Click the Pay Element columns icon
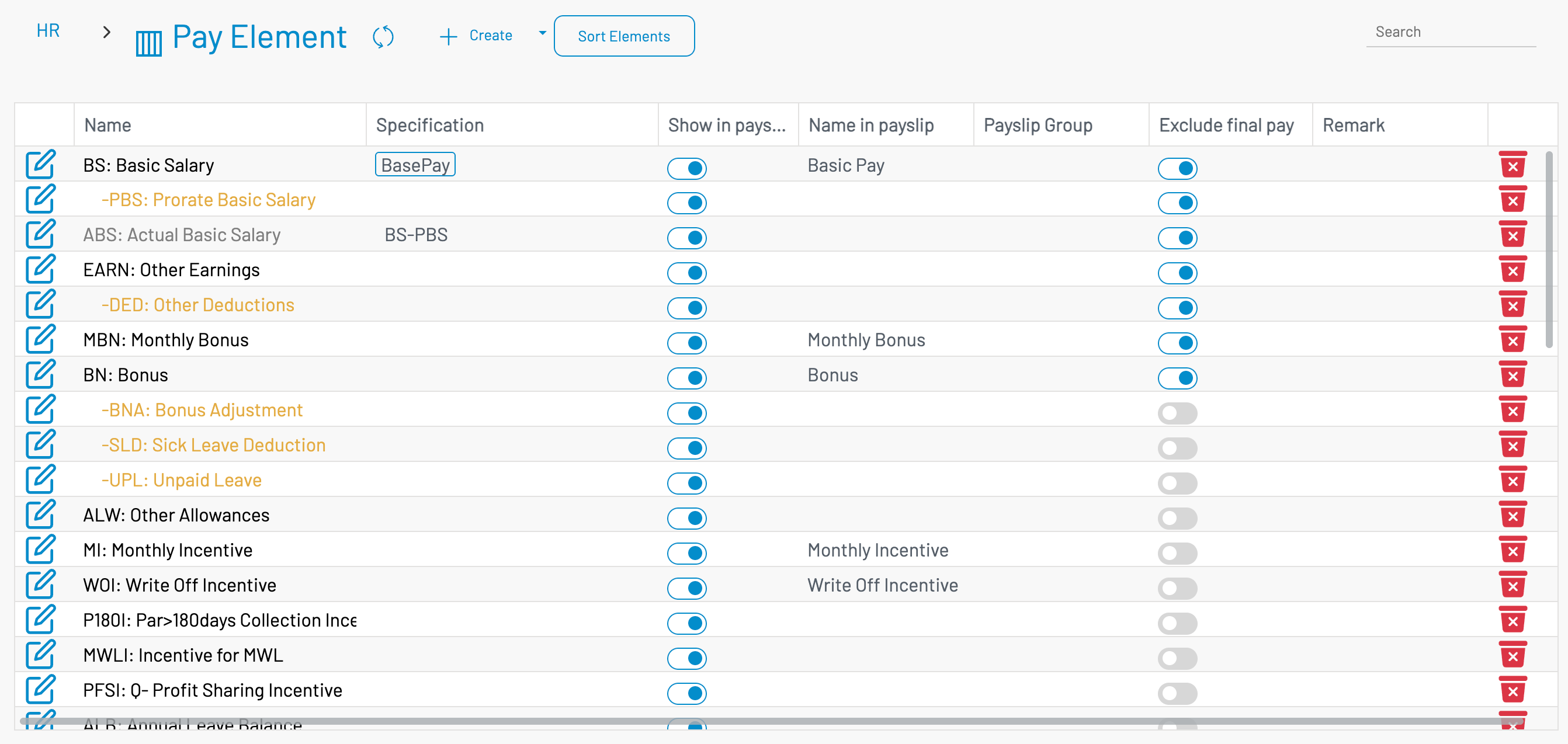 coord(148,43)
